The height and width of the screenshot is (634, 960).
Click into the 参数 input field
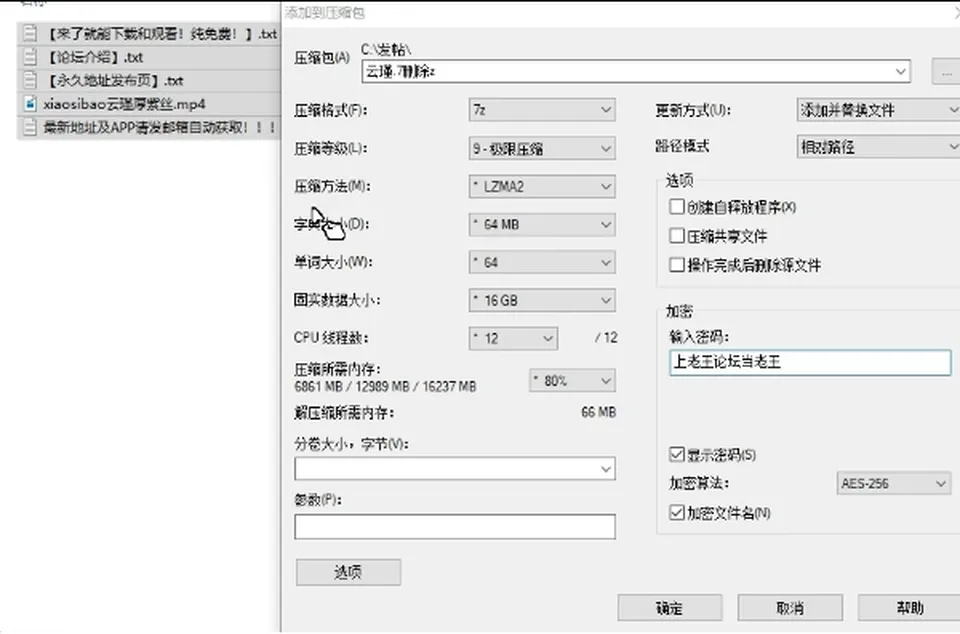point(455,526)
